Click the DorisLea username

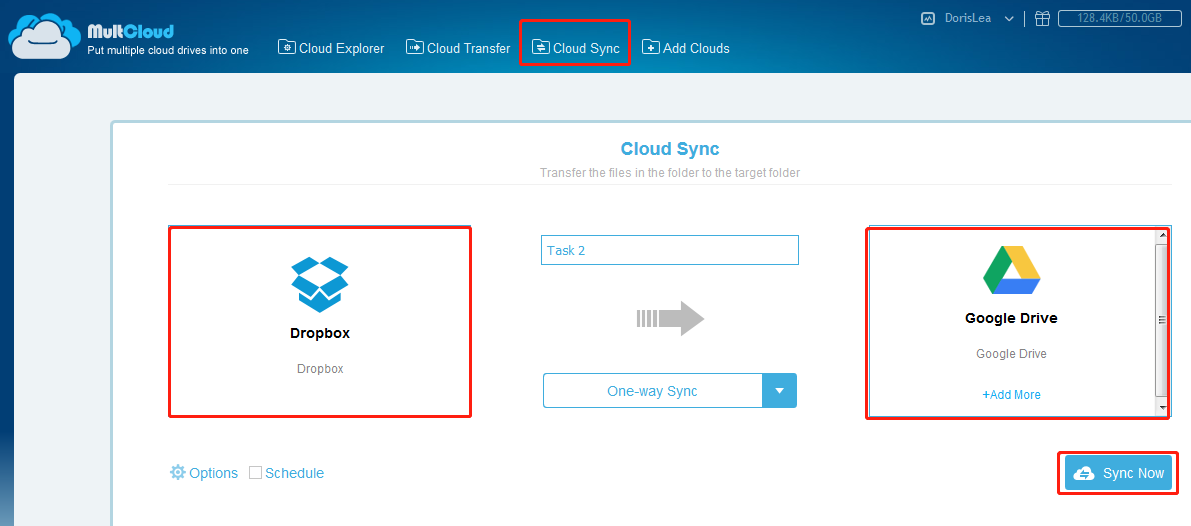pos(968,18)
